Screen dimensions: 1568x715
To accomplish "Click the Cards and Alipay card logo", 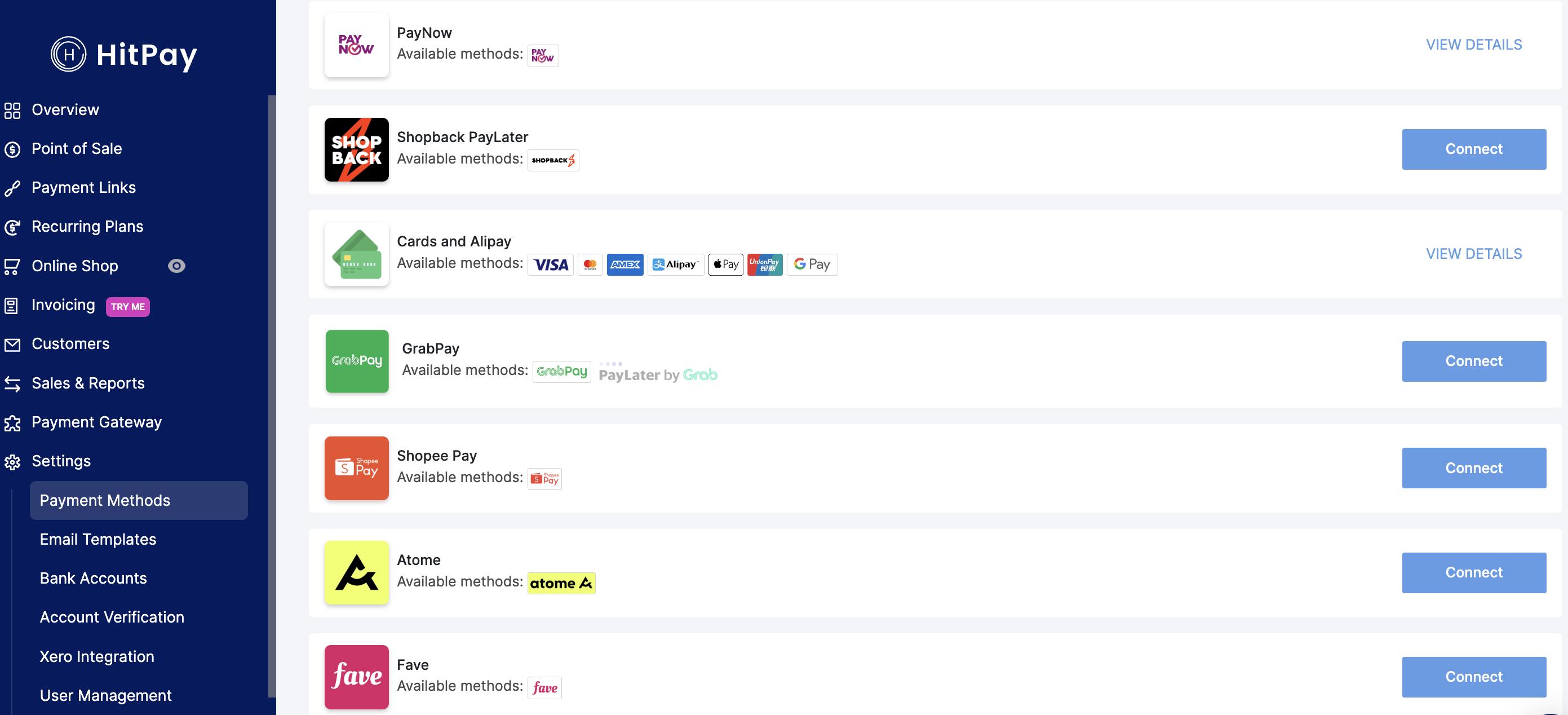I will [x=357, y=254].
